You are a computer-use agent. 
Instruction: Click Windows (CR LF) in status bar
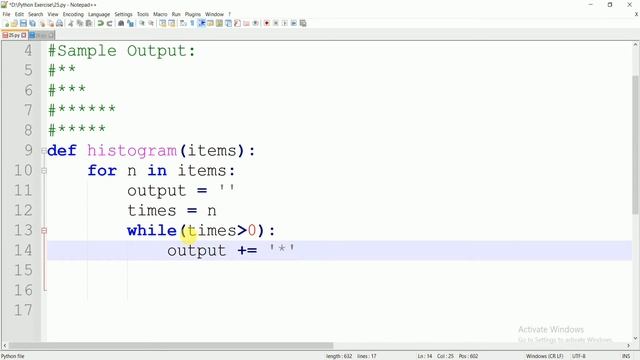(544, 356)
